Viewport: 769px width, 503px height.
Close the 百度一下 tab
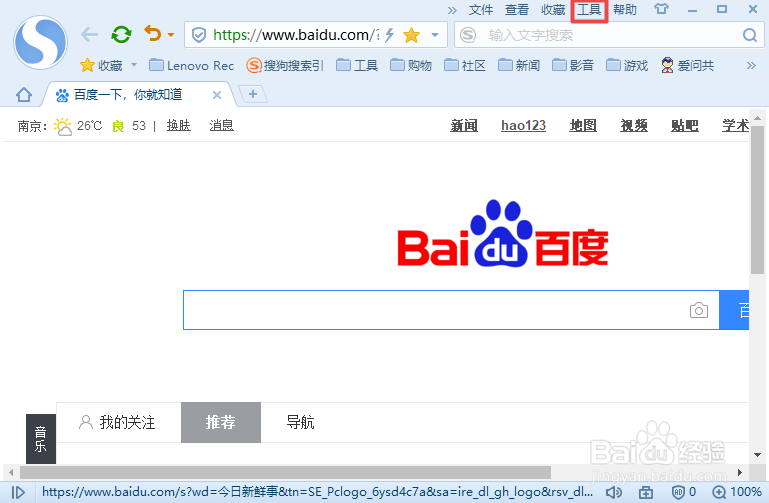tap(217, 95)
